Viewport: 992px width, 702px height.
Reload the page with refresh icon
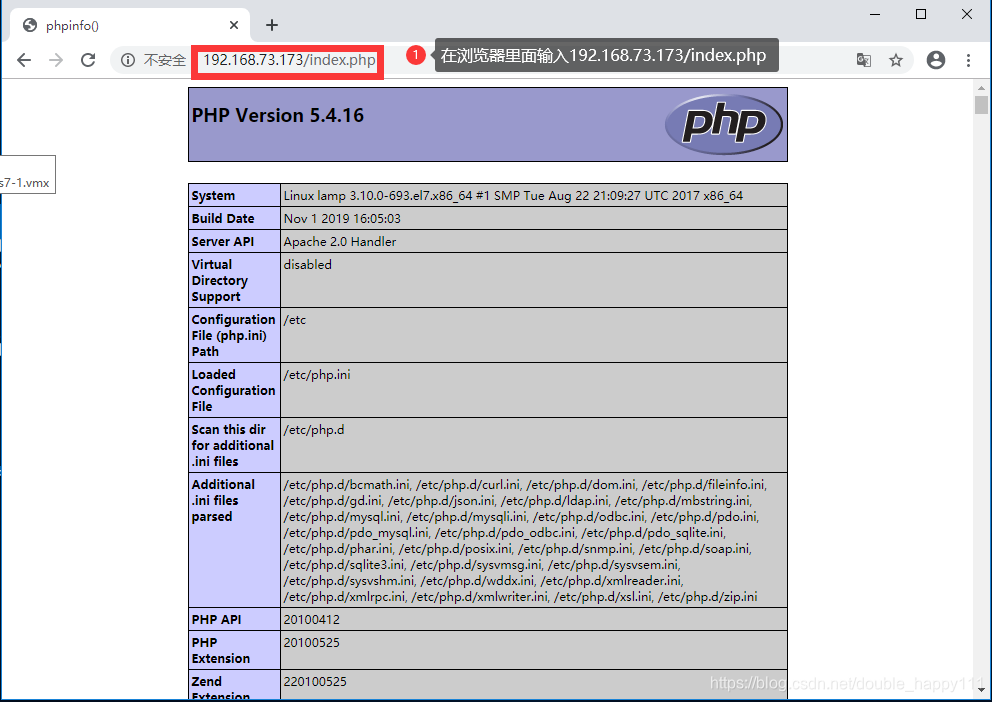[88, 60]
